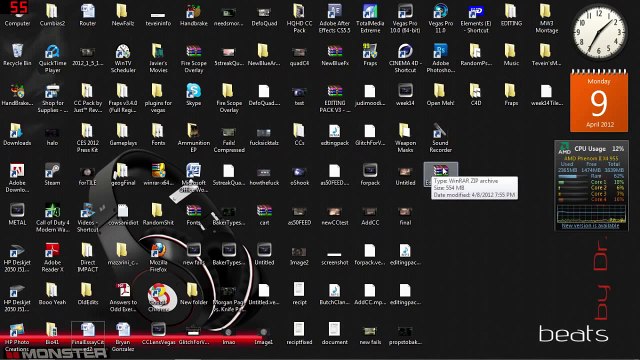Image resolution: width=640 pixels, height=360 pixels.
Task: Open the Videos - Shortcut icon
Action: point(87,218)
